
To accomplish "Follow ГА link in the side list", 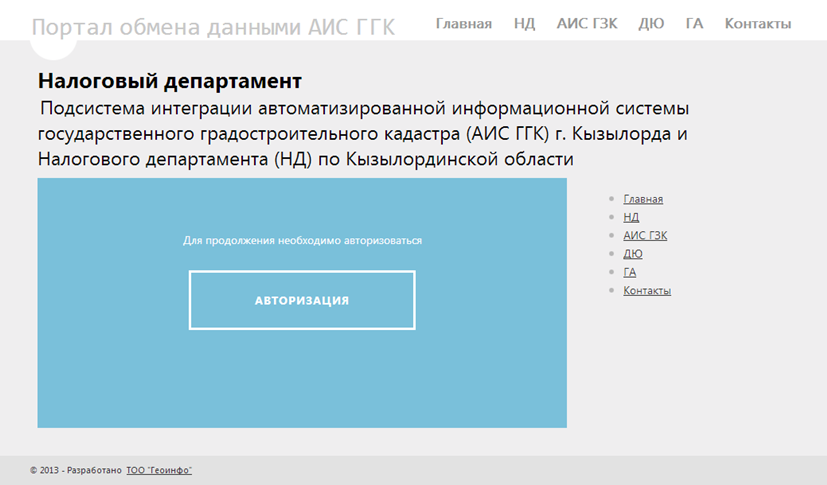I will (629, 272).
